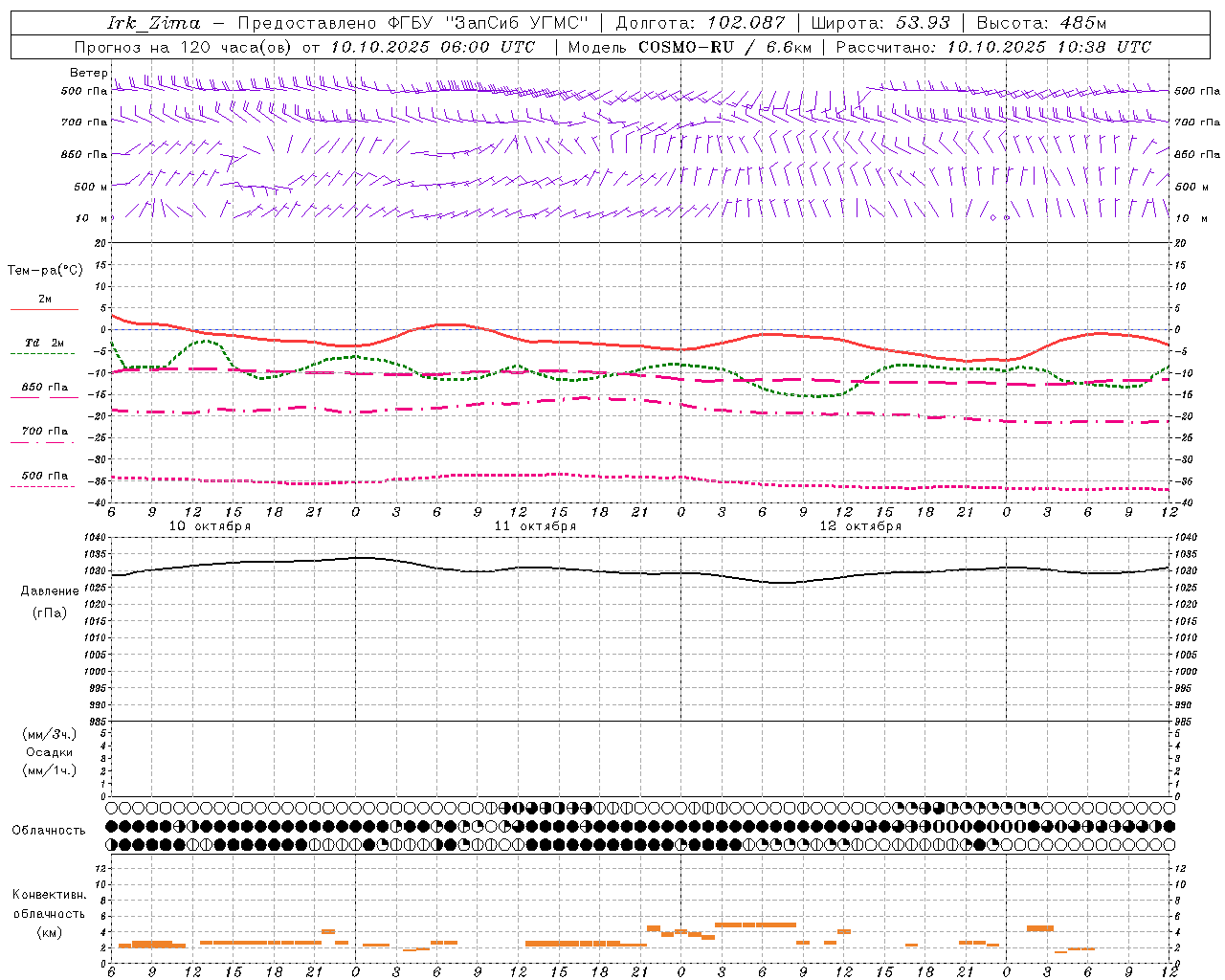1225x980 pixels.
Task: Click the Тем-ра(°C) axis label
Action: (44, 271)
